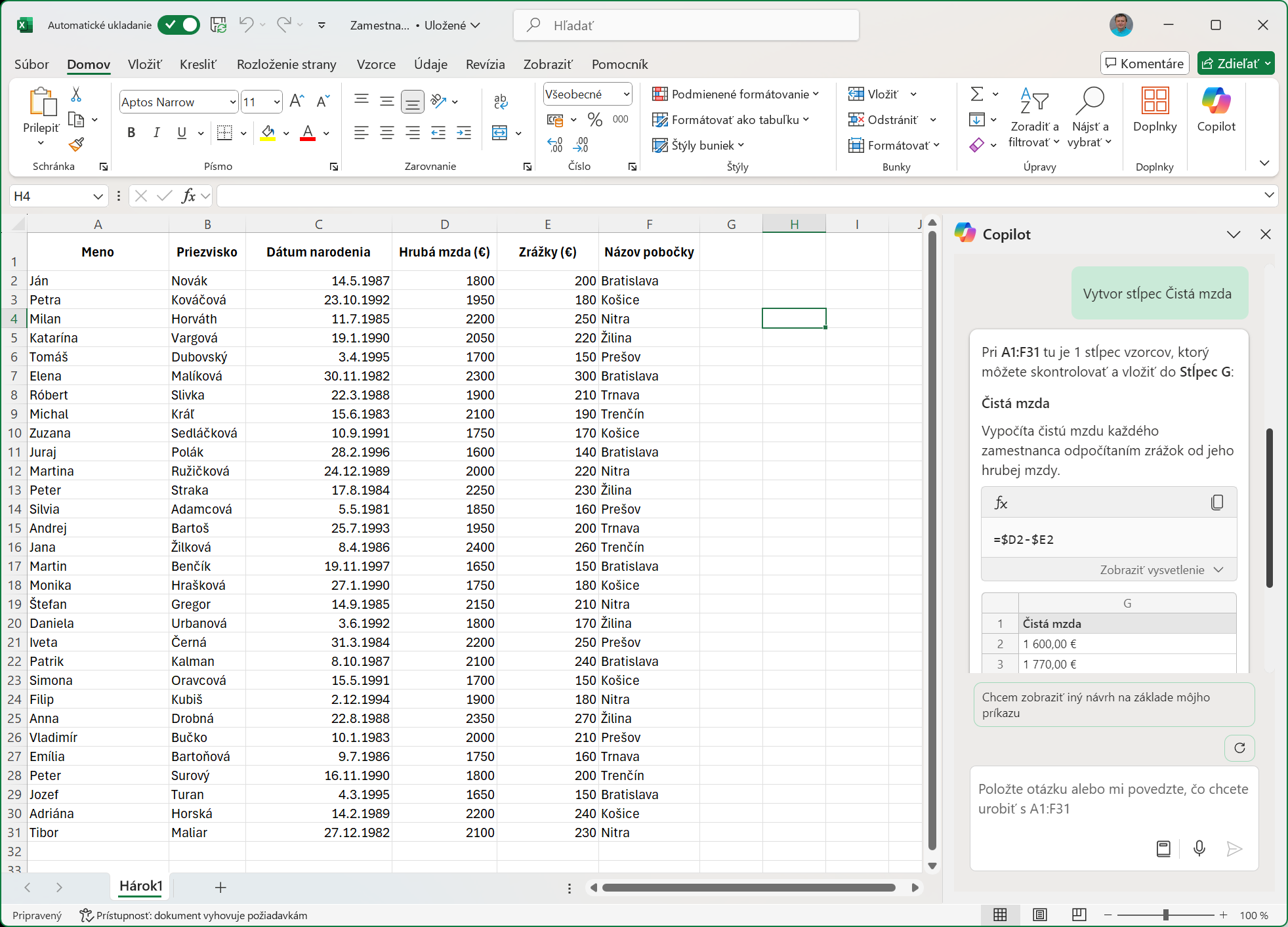Open the Vzorce ribbon tab

tap(376, 64)
